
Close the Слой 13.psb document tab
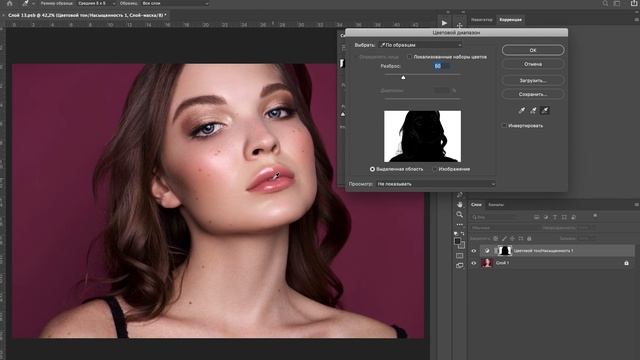(3, 15)
